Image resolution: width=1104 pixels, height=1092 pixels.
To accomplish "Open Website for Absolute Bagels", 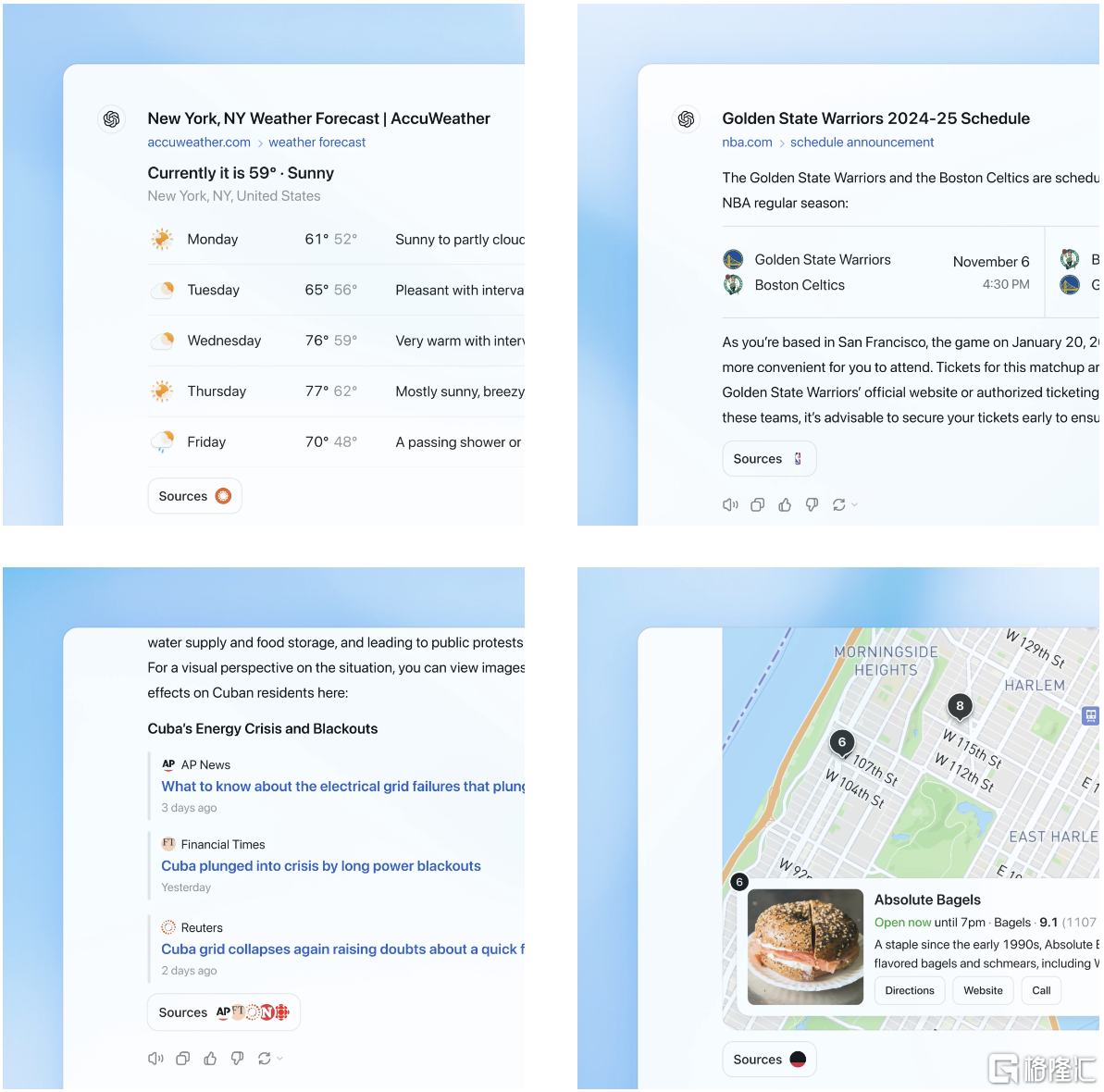I will (983, 990).
